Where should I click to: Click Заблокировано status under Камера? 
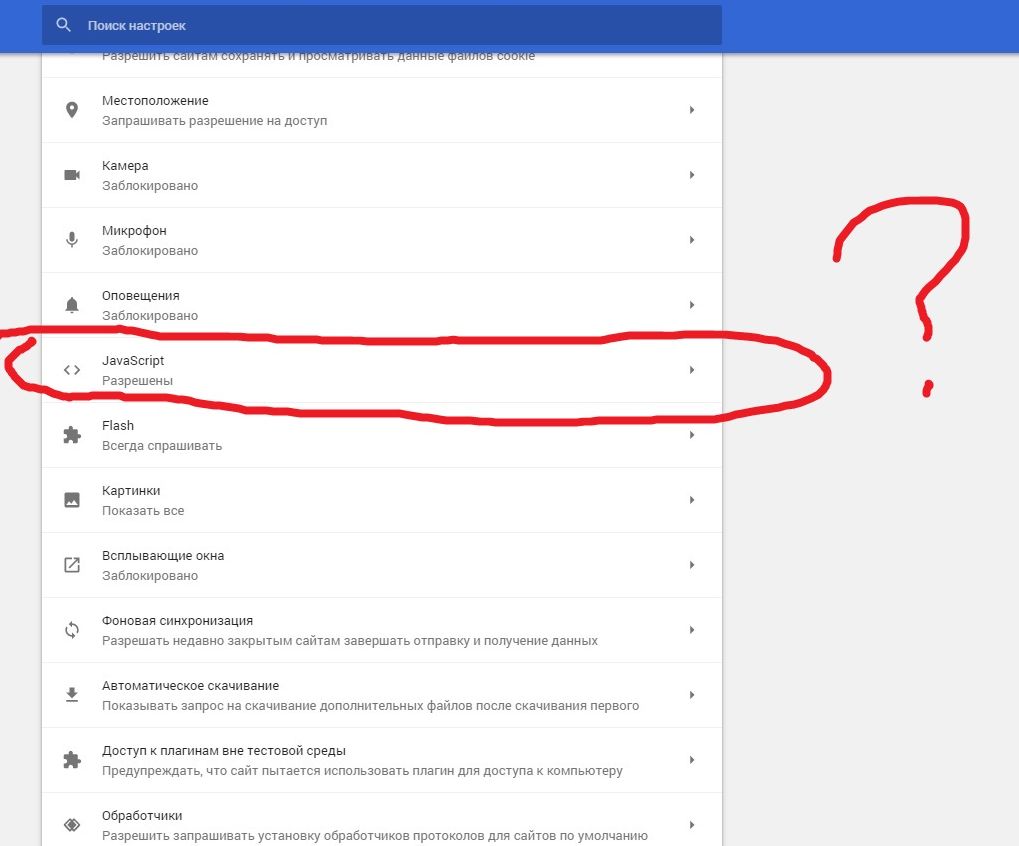tap(149, 186)
